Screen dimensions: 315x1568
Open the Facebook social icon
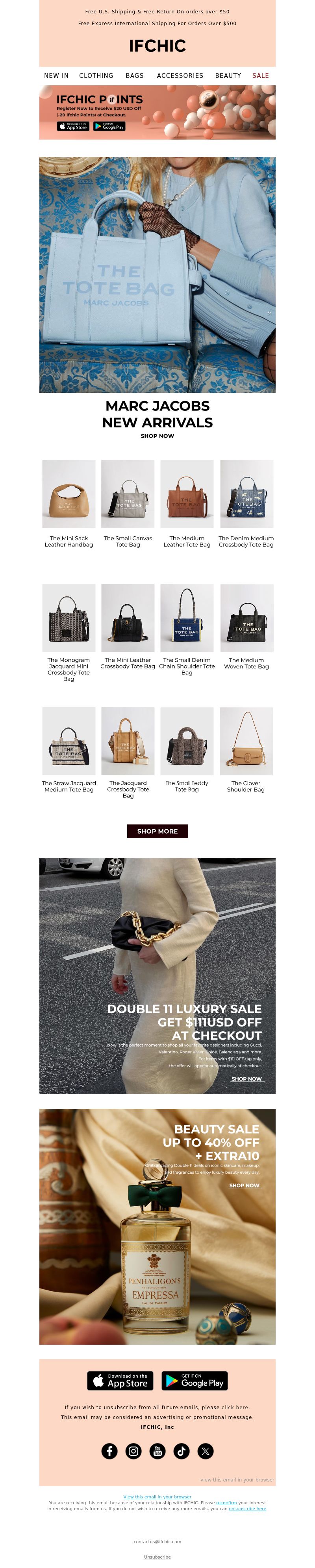(109, 1450)
